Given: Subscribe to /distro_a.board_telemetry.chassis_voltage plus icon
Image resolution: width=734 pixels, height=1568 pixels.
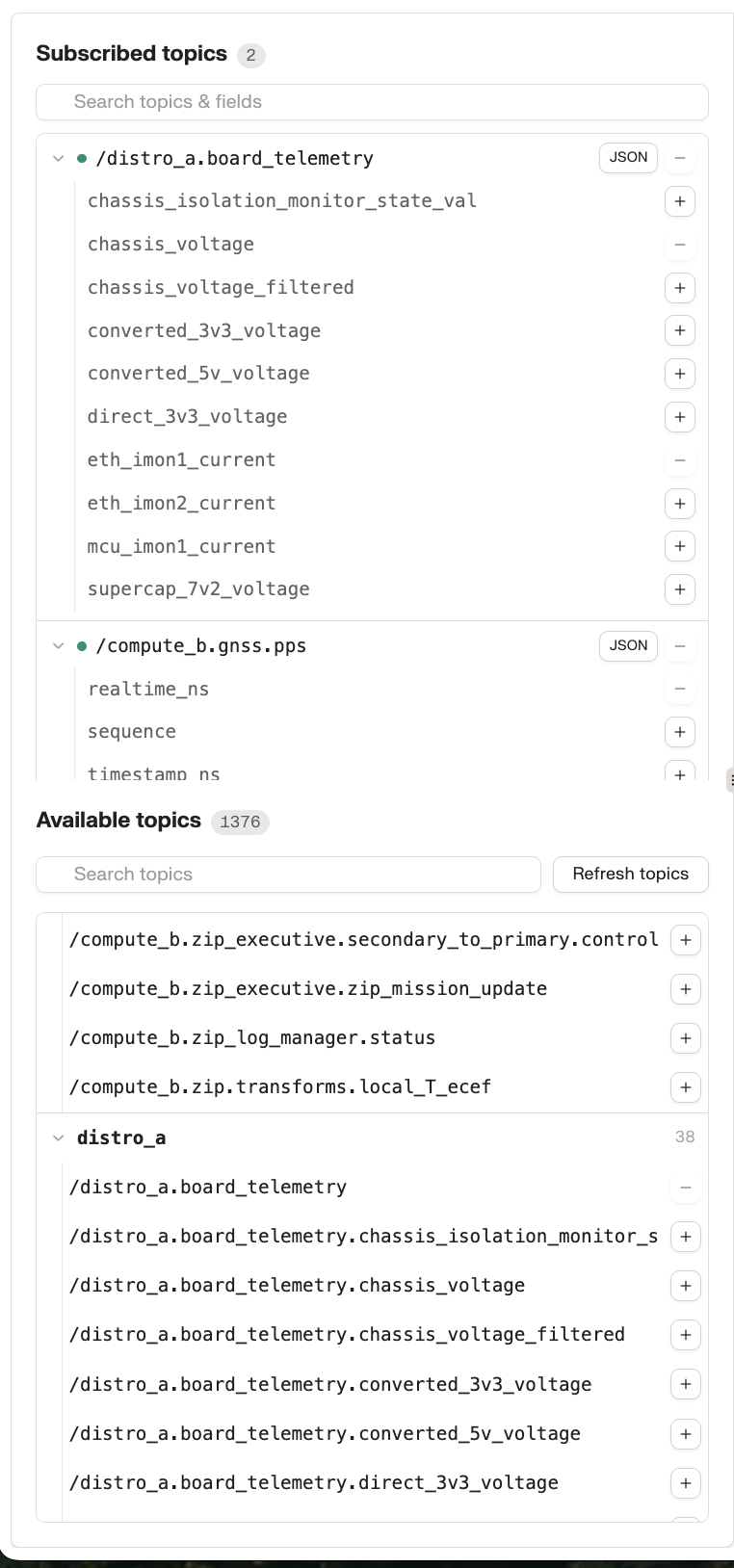Looking at the screenshot, I should click(686, 1286).
